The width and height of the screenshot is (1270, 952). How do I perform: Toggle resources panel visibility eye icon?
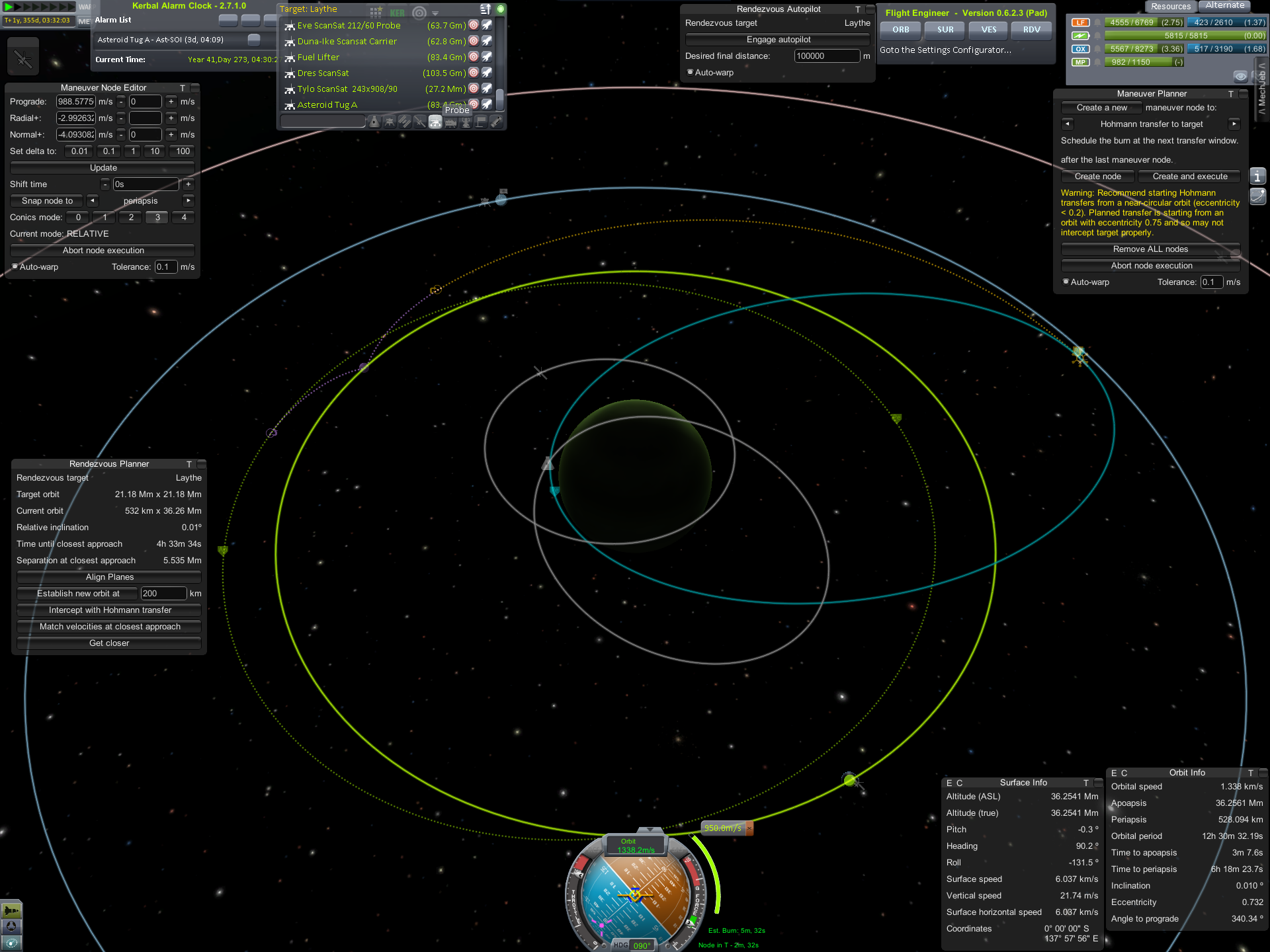[x=1240, y=77]
